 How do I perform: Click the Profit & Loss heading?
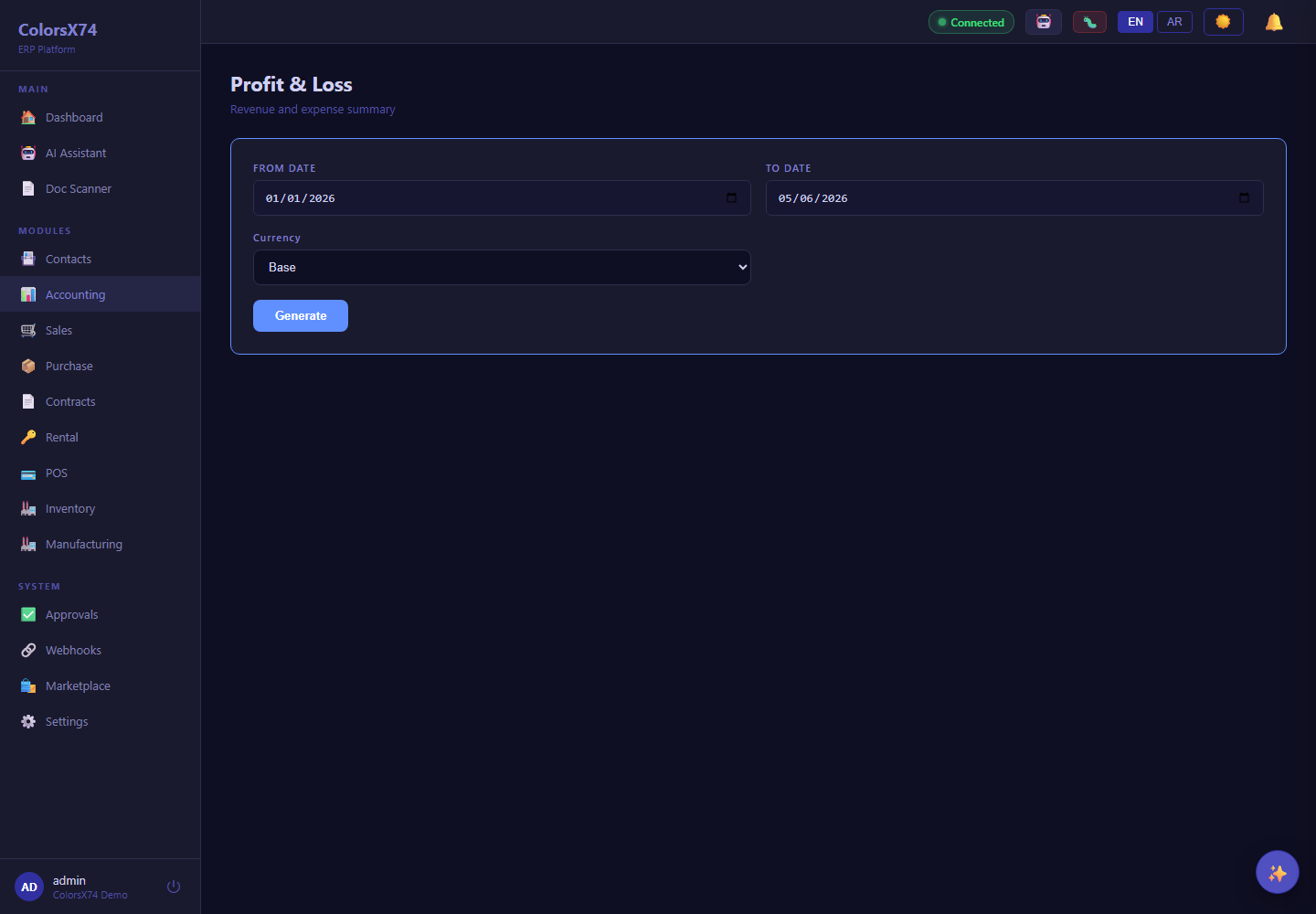tap(292, 84)
